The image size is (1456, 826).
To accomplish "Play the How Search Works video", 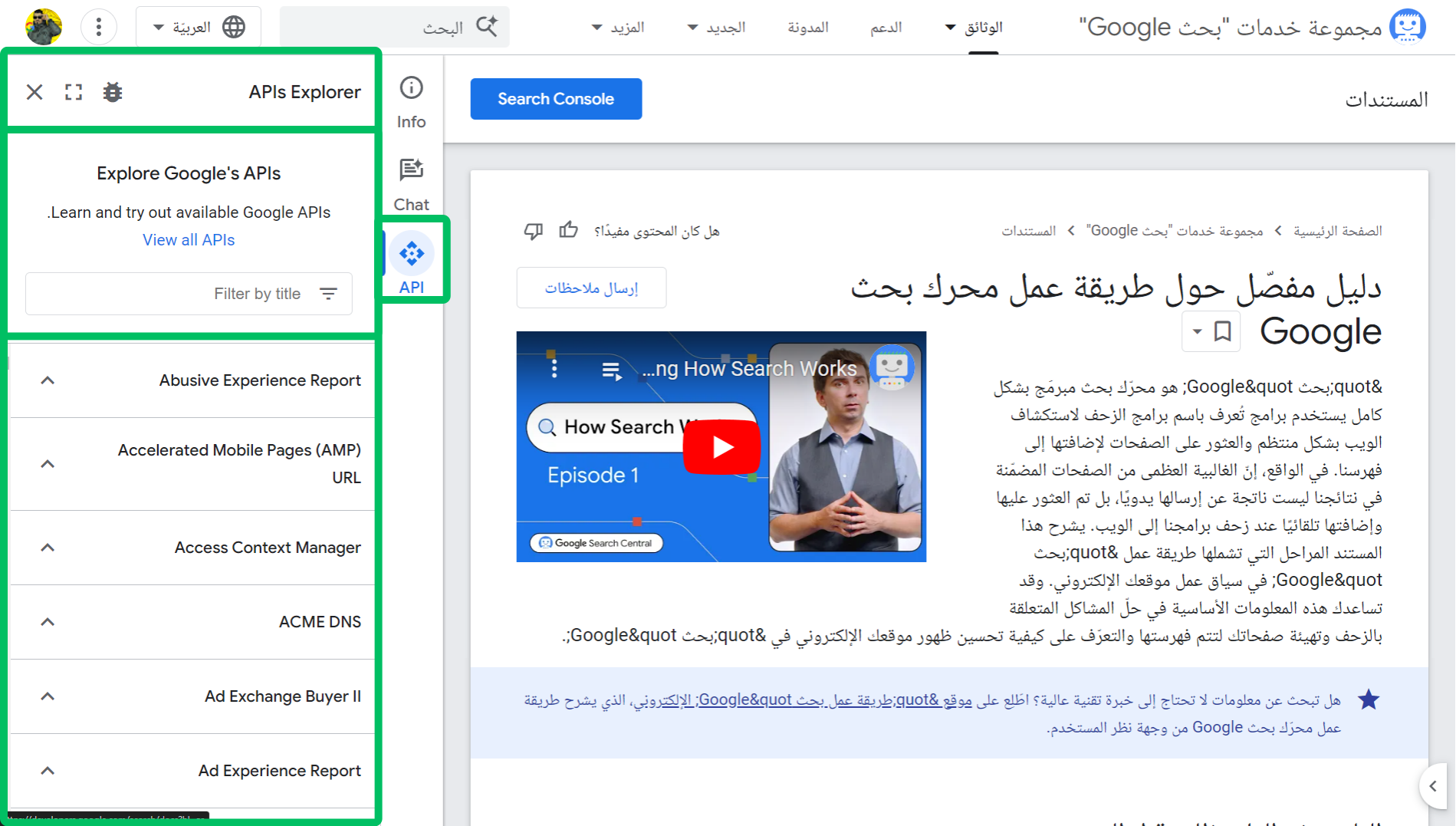I will point(721,447).
